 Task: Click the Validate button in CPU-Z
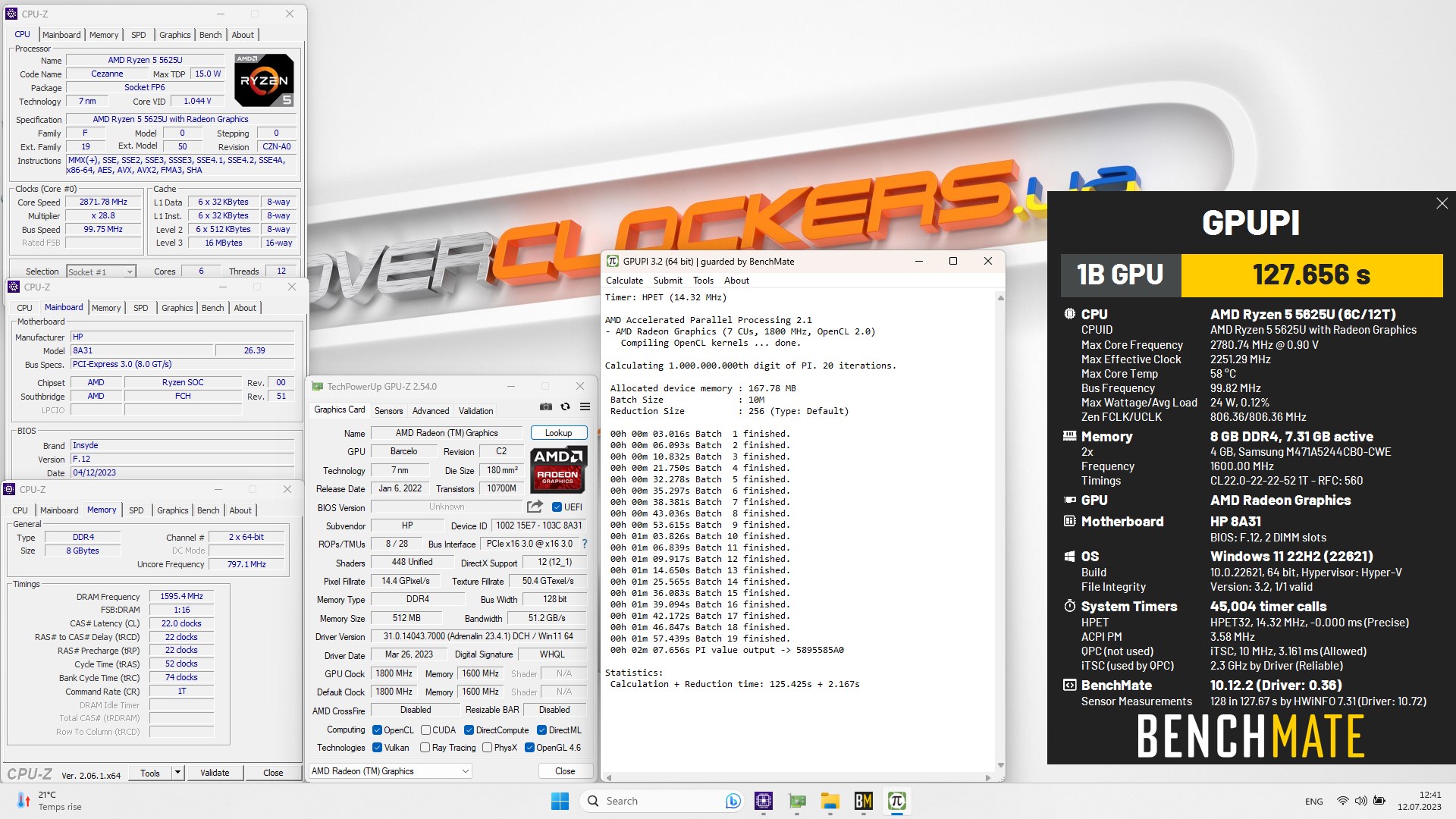coord(215,773)
